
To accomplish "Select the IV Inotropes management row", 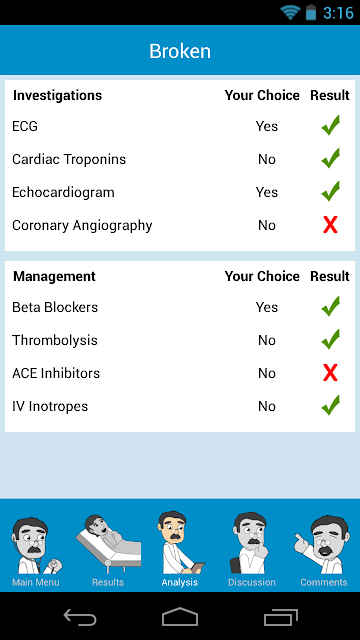I will click(x=180, y=407).
